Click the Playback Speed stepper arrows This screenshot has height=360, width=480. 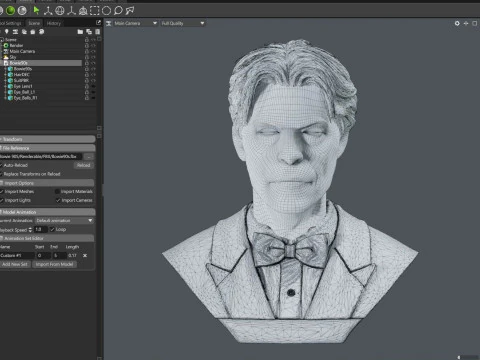point(30,230)
